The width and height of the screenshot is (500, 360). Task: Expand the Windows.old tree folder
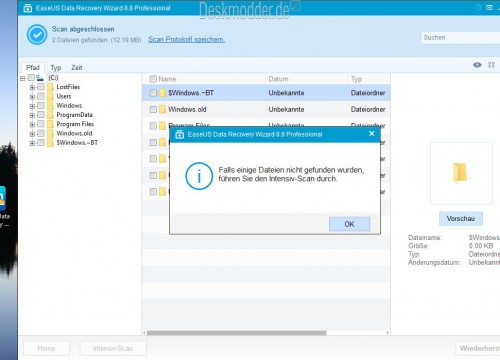32,134
